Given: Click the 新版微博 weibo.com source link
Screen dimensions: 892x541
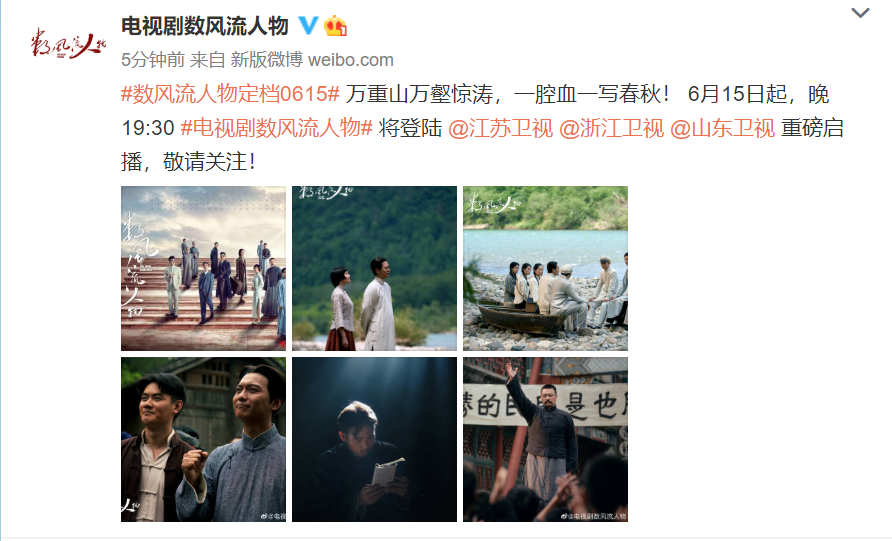Looking at the screenshot, I should point(312,60).
